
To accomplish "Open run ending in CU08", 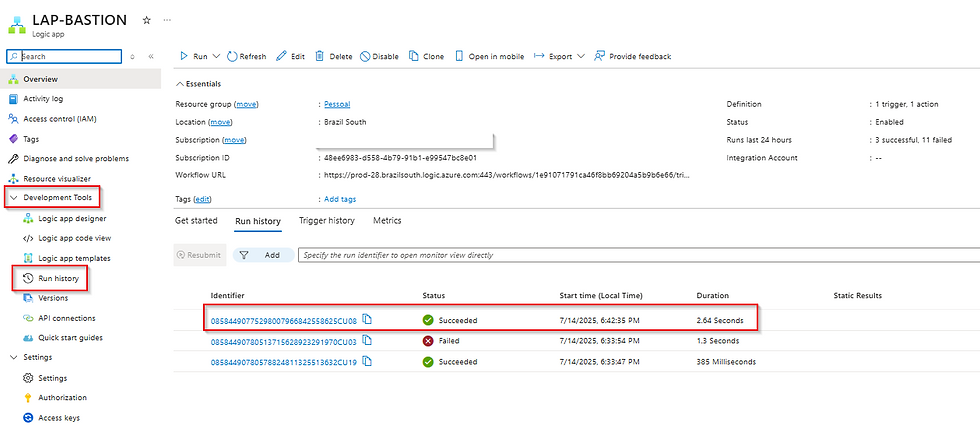I will pos(284,321).
